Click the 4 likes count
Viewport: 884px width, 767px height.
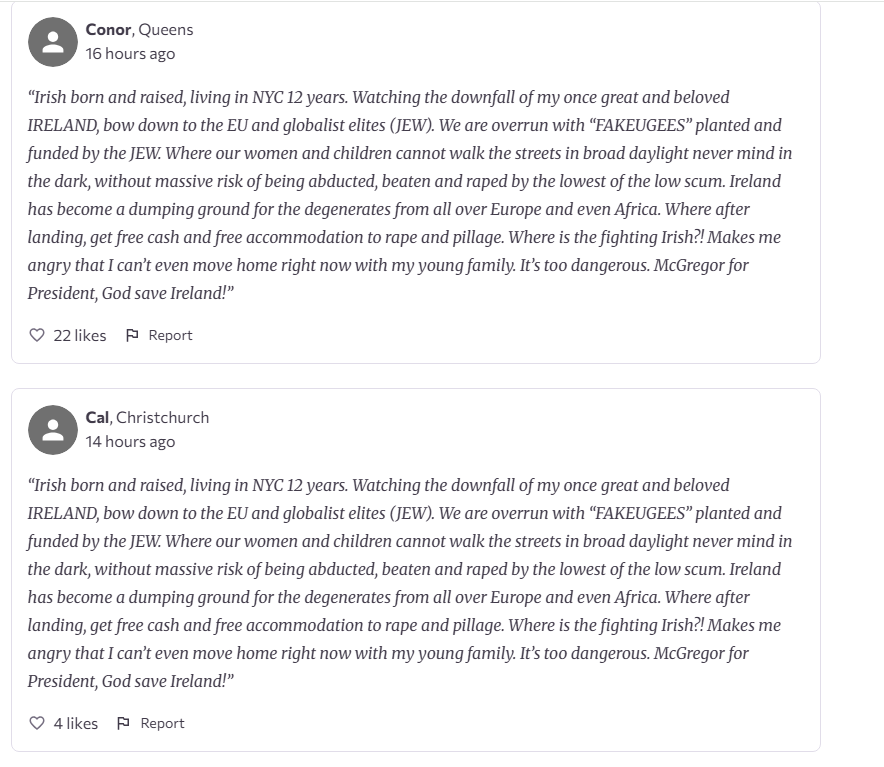pos(76,724)
